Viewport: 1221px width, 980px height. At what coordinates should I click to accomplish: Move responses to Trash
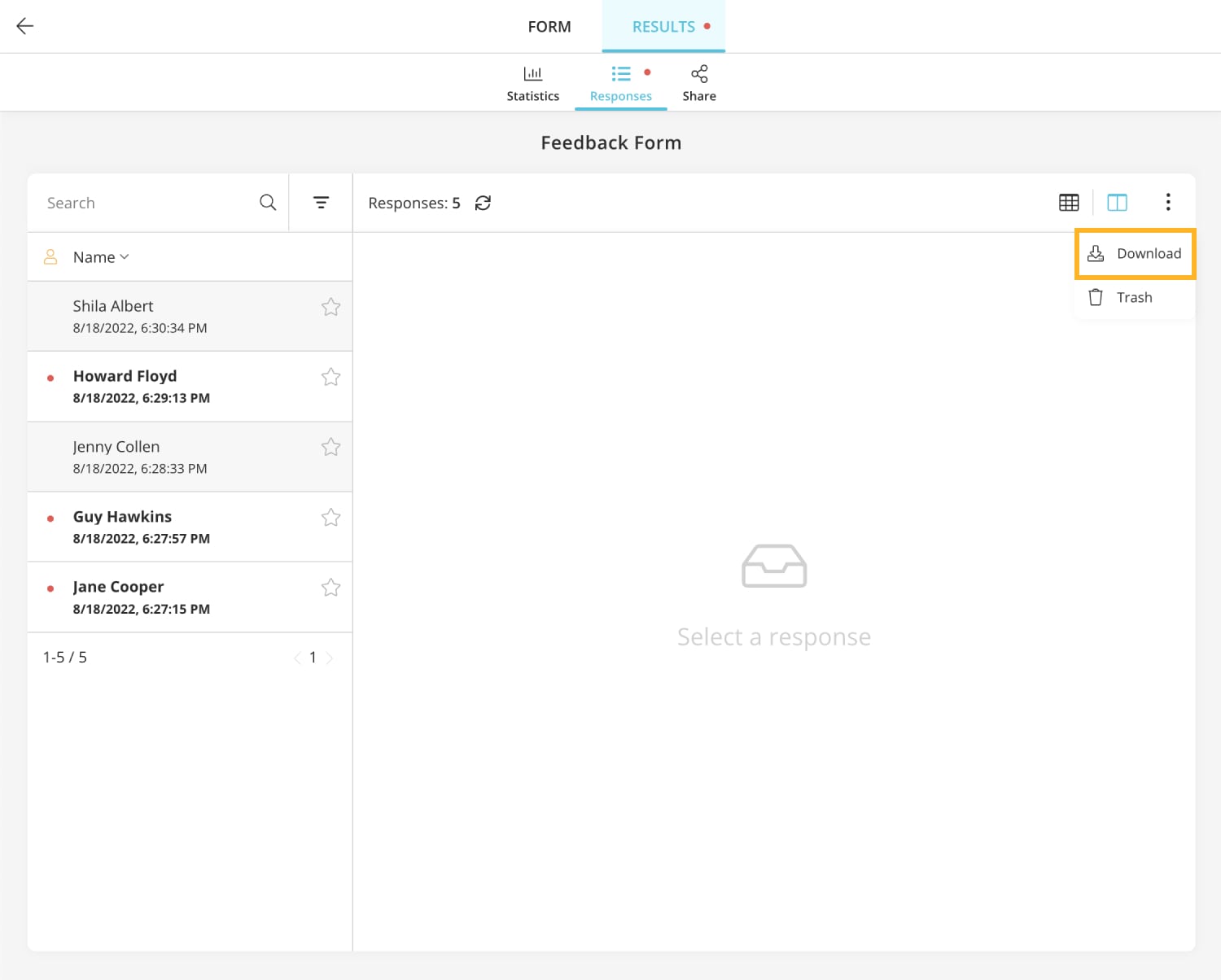point(1133,297)
